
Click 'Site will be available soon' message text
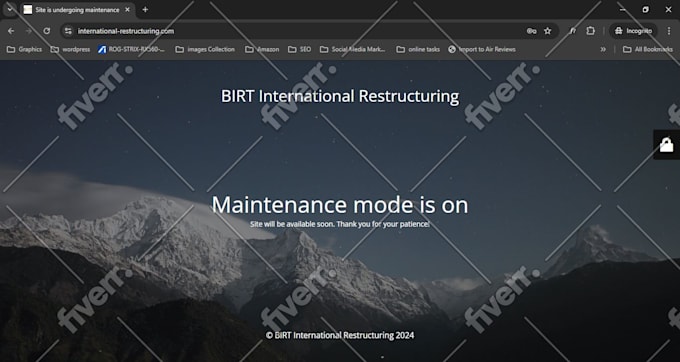(340, 224)
